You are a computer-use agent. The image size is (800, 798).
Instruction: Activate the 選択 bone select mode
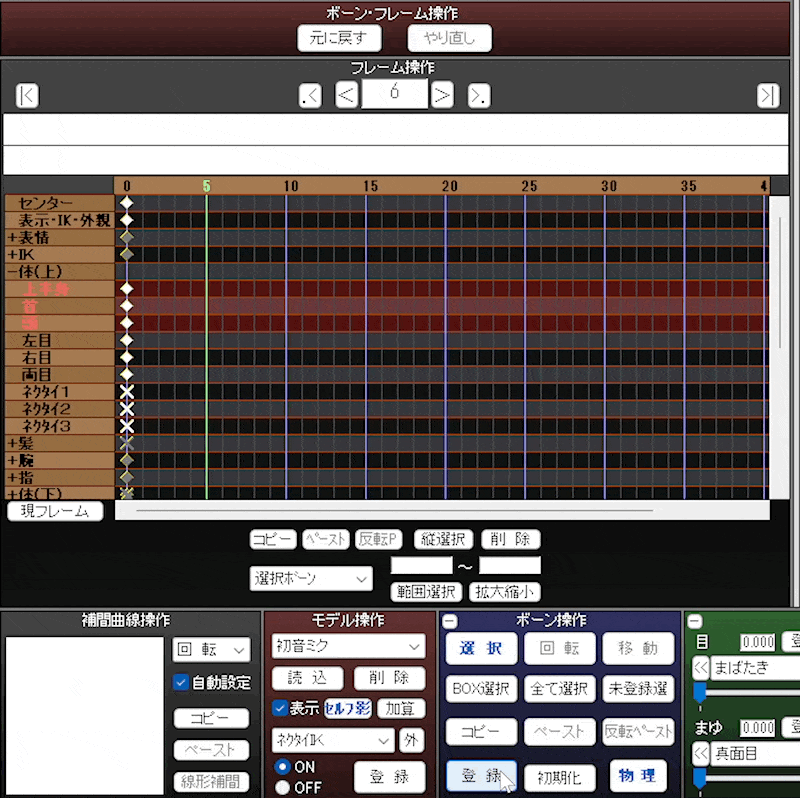pos(481,648)
